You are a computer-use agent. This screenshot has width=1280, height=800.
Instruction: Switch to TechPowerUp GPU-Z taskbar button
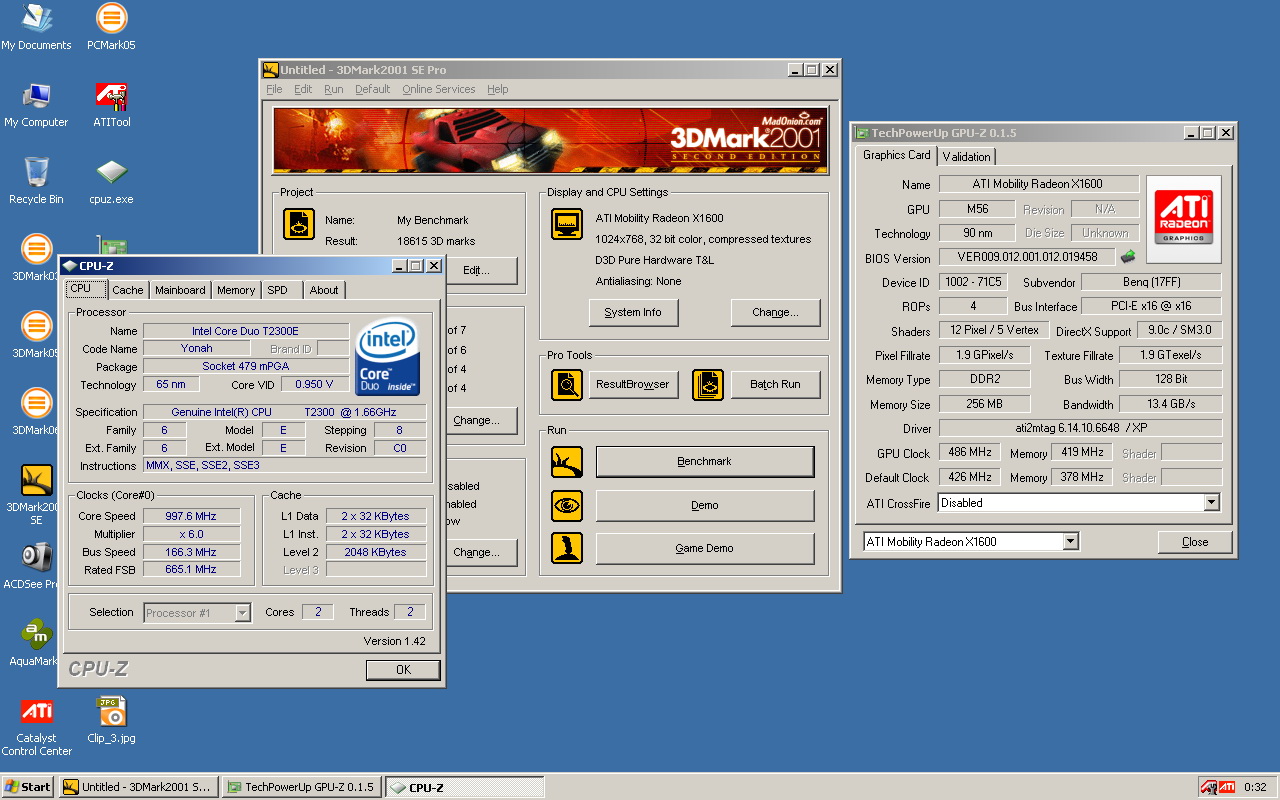(301, 787)
